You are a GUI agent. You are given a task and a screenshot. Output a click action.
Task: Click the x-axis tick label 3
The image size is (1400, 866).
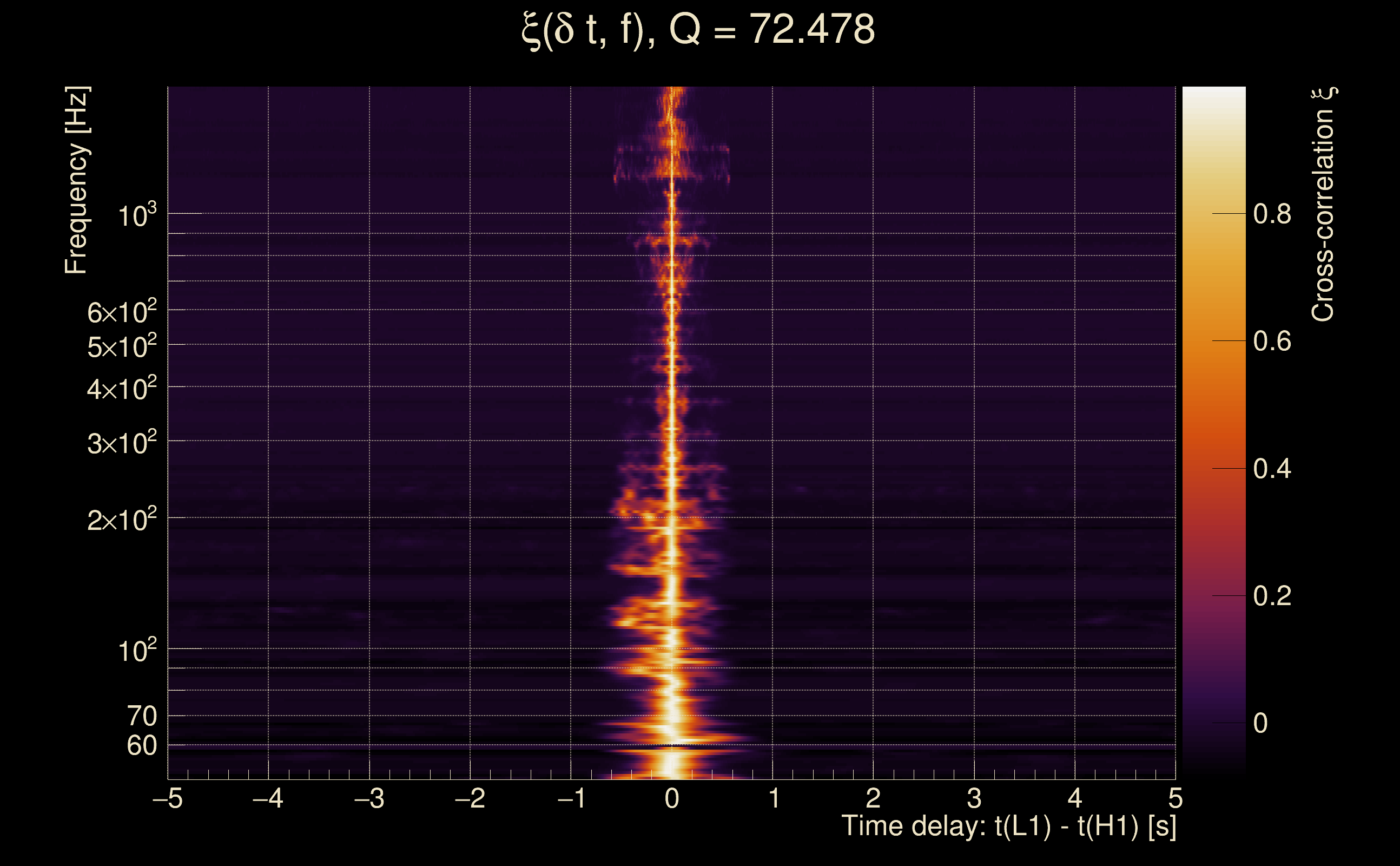pos(974,798)
